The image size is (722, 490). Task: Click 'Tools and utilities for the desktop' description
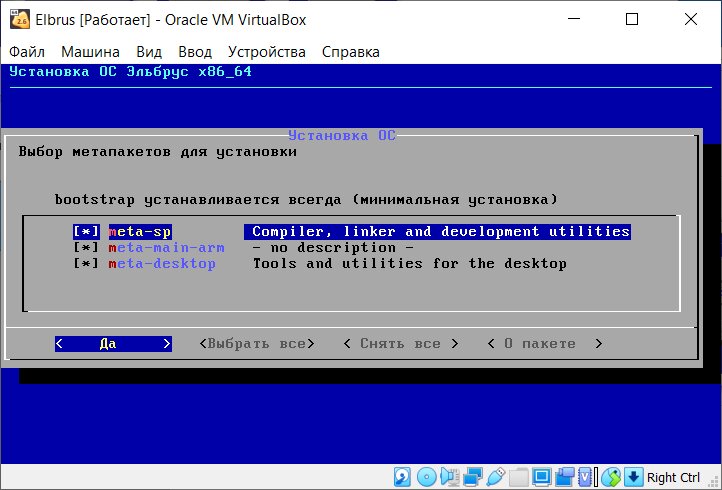coord(410,263)
